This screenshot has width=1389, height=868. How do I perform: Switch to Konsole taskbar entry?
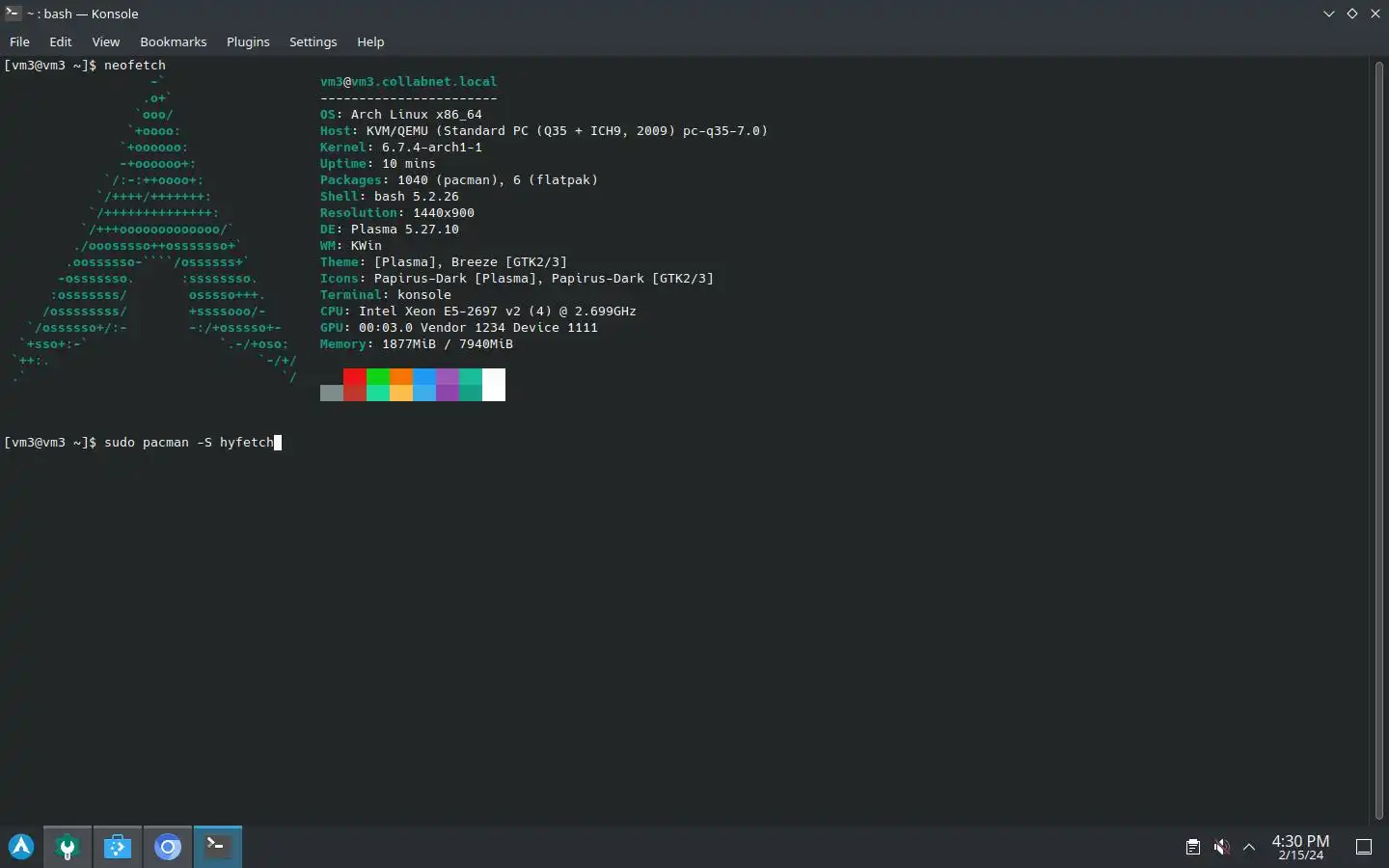coord(218,847)
